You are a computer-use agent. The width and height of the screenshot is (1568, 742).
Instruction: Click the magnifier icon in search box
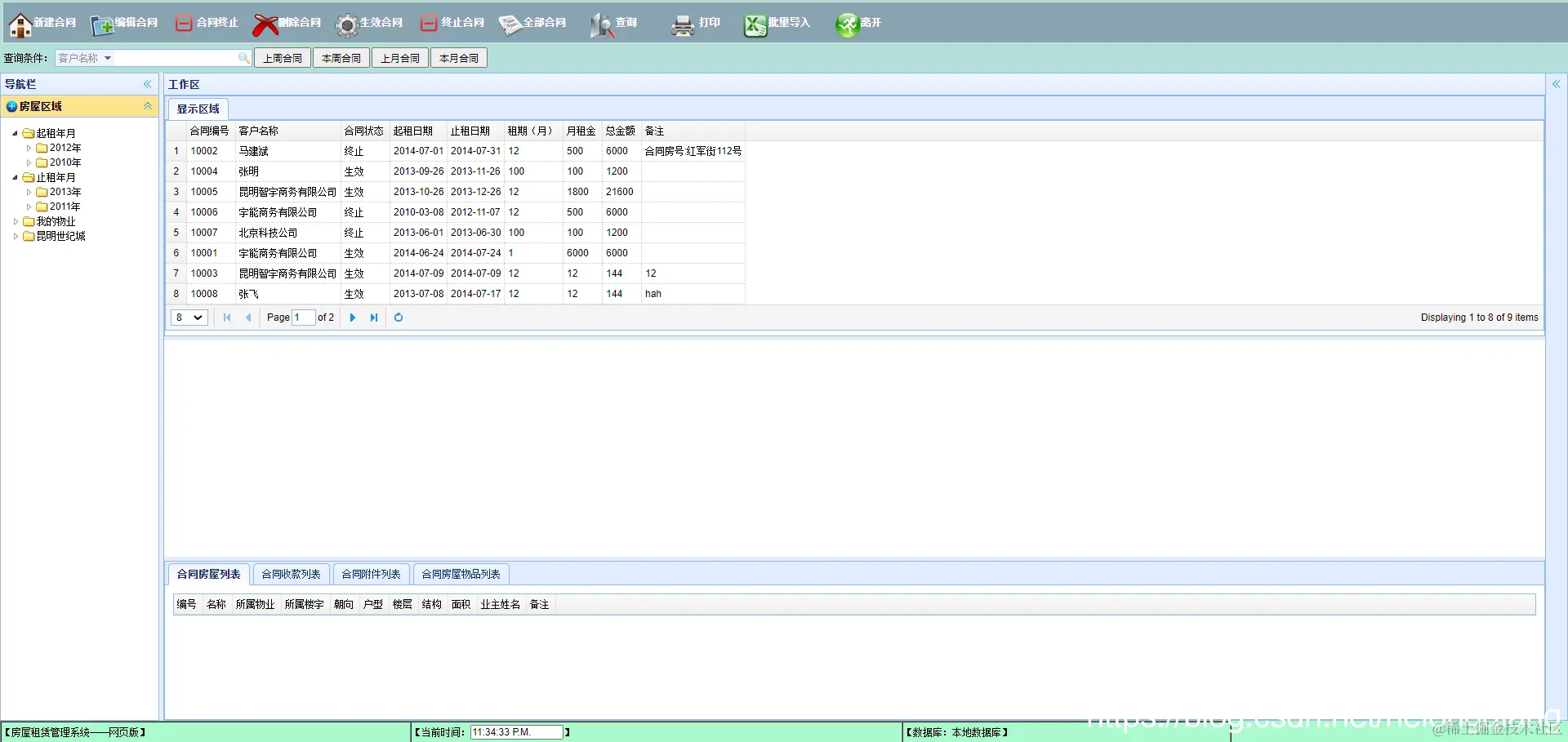click(x=243, y=58)
